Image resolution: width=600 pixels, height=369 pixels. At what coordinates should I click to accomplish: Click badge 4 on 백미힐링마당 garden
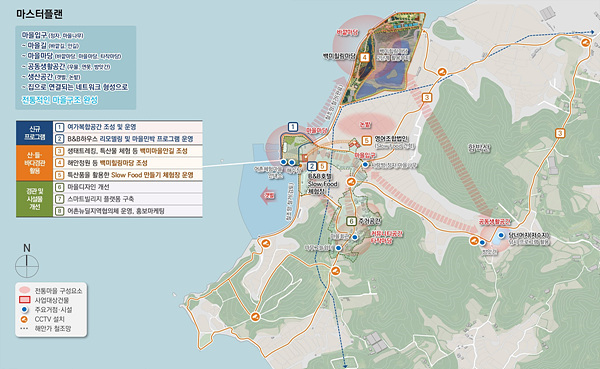coord(365,57)
